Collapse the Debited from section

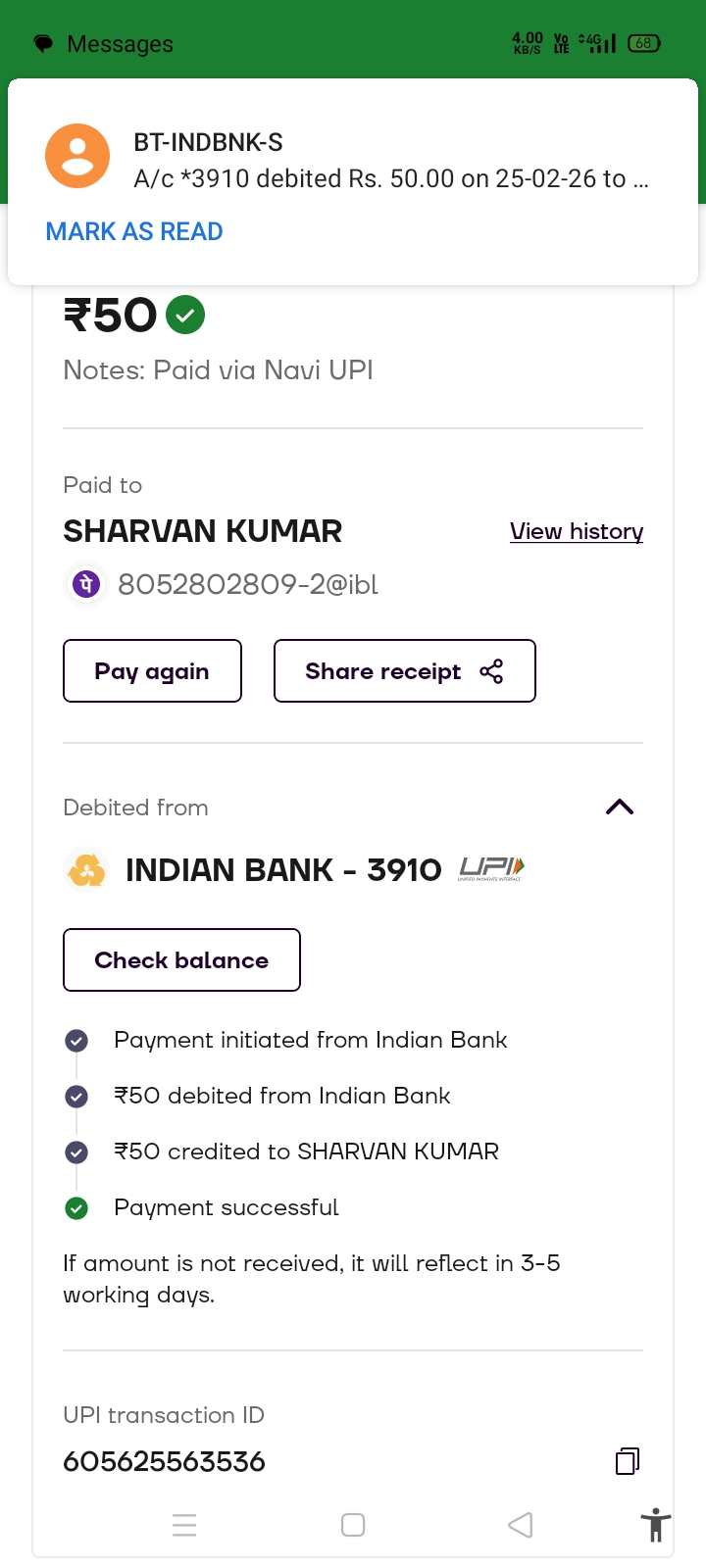click(620, 808)
